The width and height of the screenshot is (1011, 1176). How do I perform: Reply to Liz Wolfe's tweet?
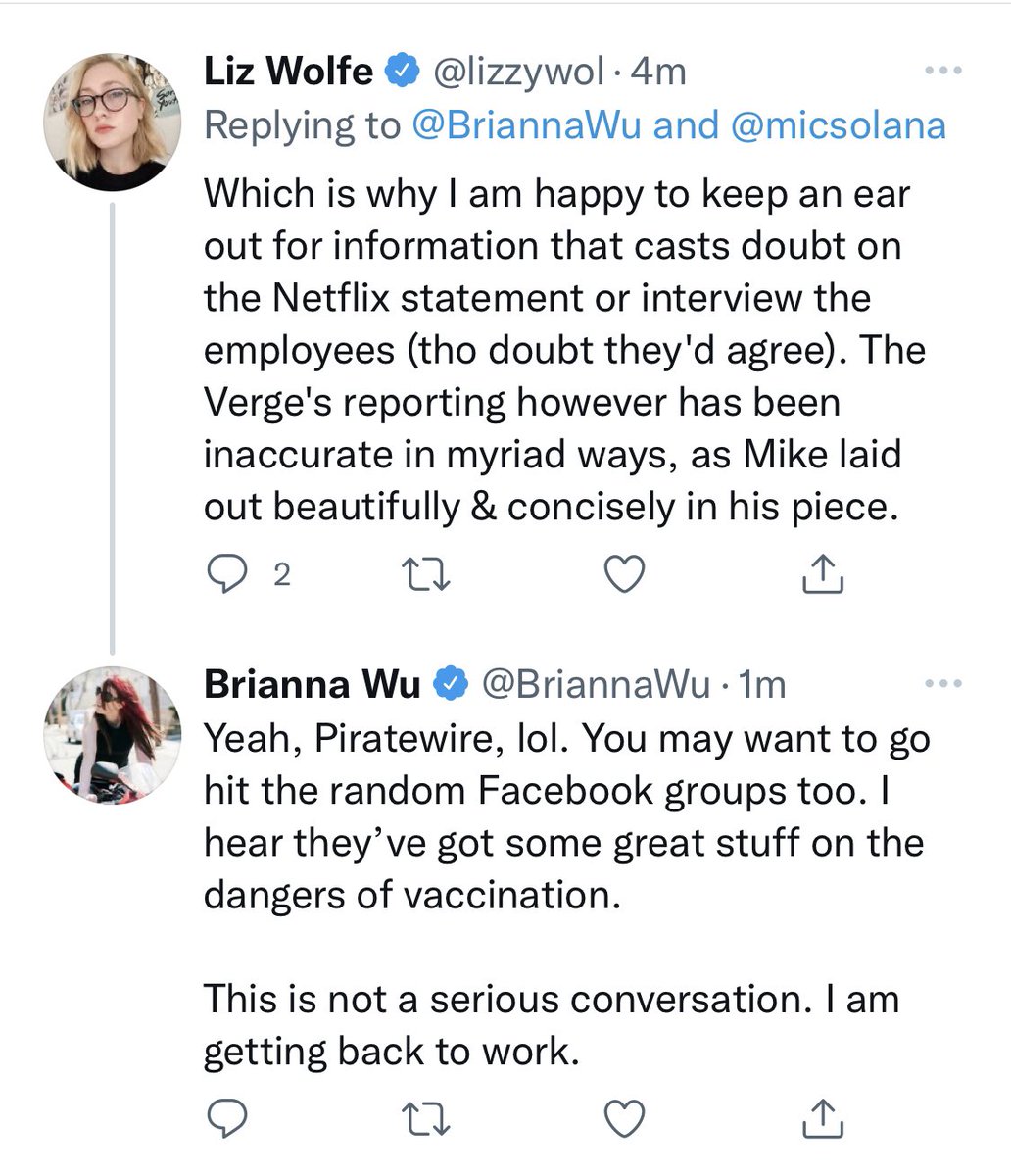pyautogui.click(x=229, y=575)
